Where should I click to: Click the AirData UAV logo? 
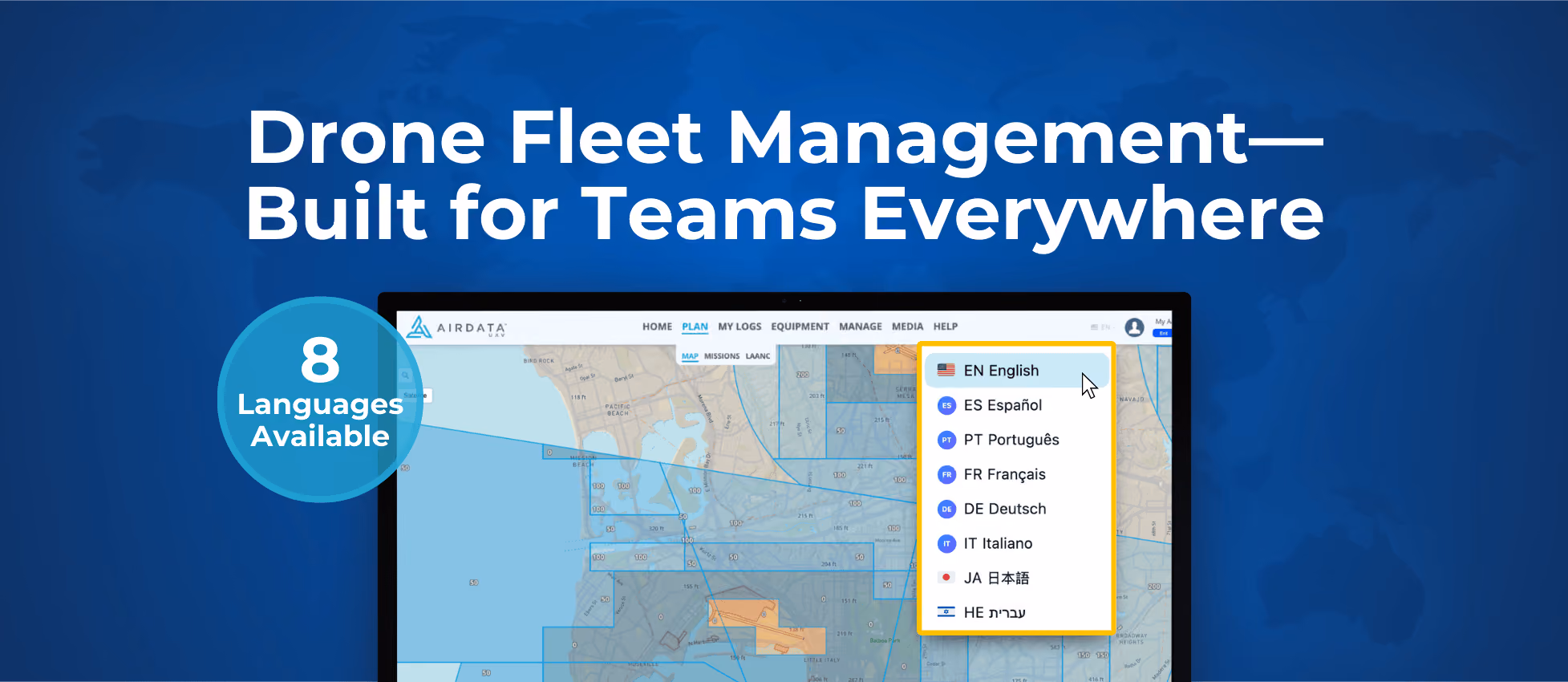click(x=456, y=327)
